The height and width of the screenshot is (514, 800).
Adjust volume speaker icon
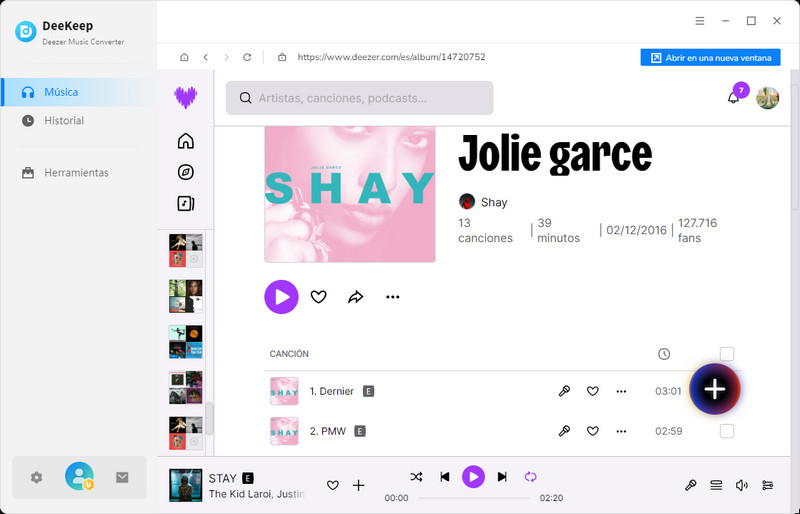[742, 485]
